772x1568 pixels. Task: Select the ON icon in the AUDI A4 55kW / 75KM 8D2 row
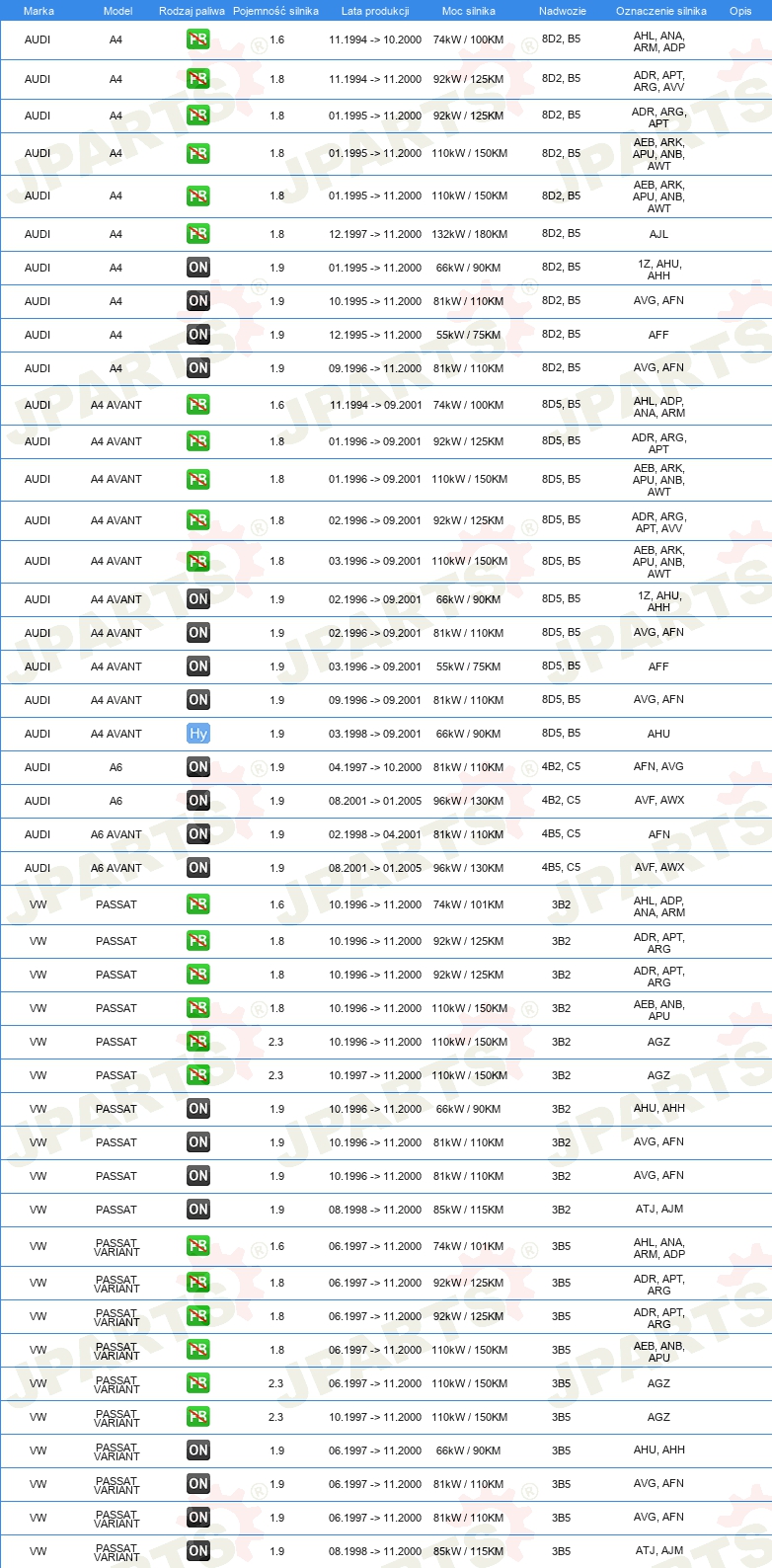[x=198, y=335]
